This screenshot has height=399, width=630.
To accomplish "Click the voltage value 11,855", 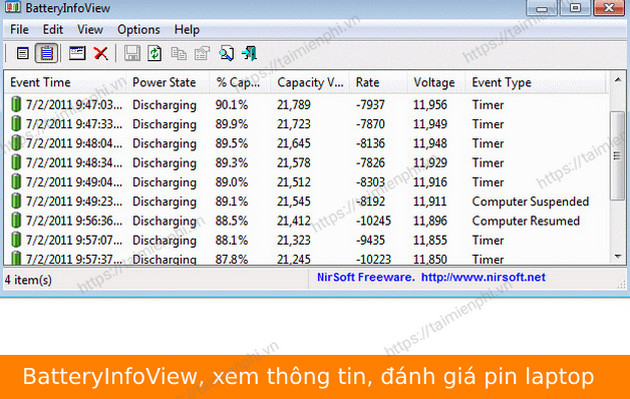I will (x=430, y=240).
